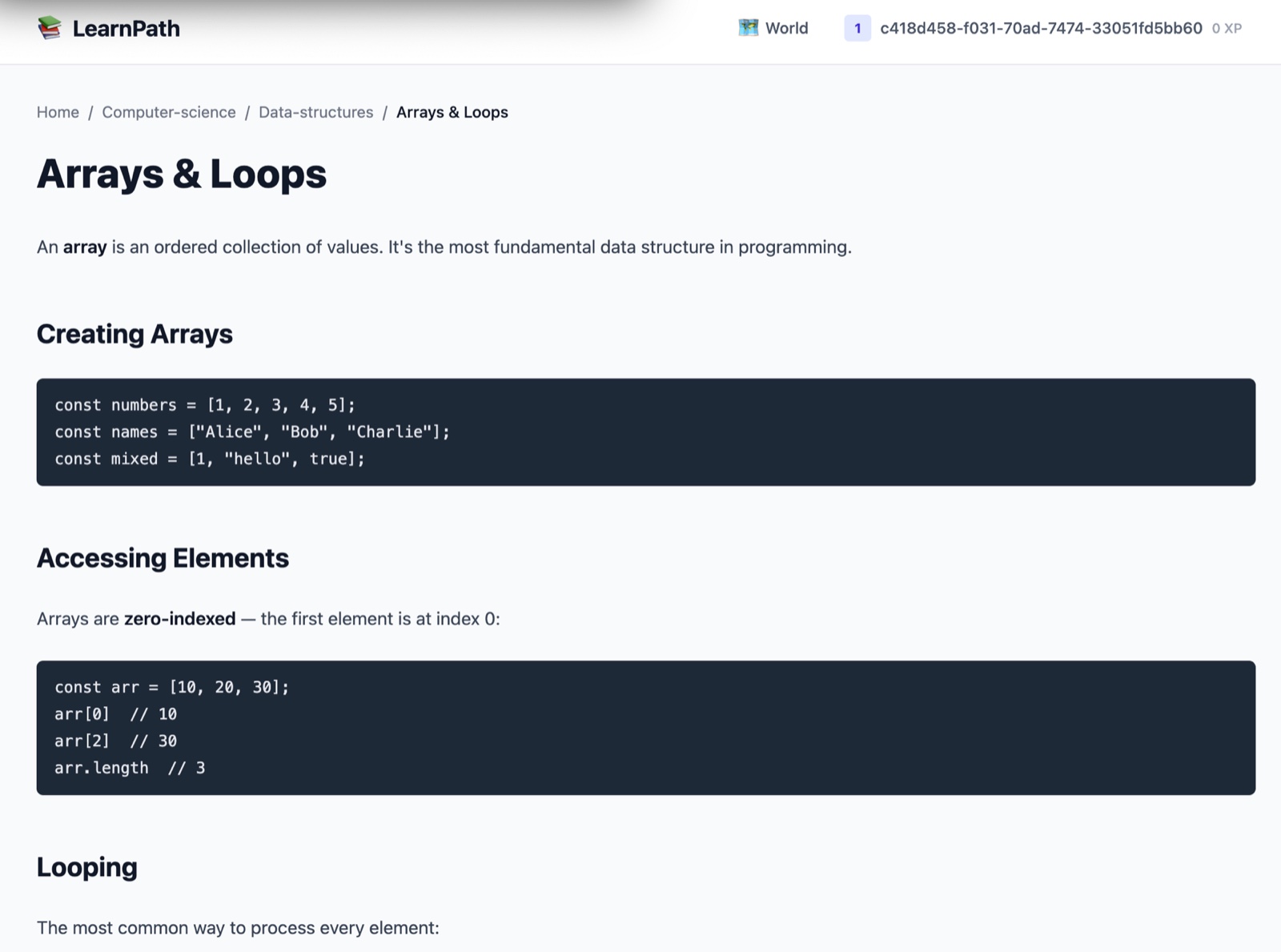This screenshot has width=1281, height=952.
Task: Click code line 'const mixed = [1, "hello", true];'
Action: [x=210, y=459]
